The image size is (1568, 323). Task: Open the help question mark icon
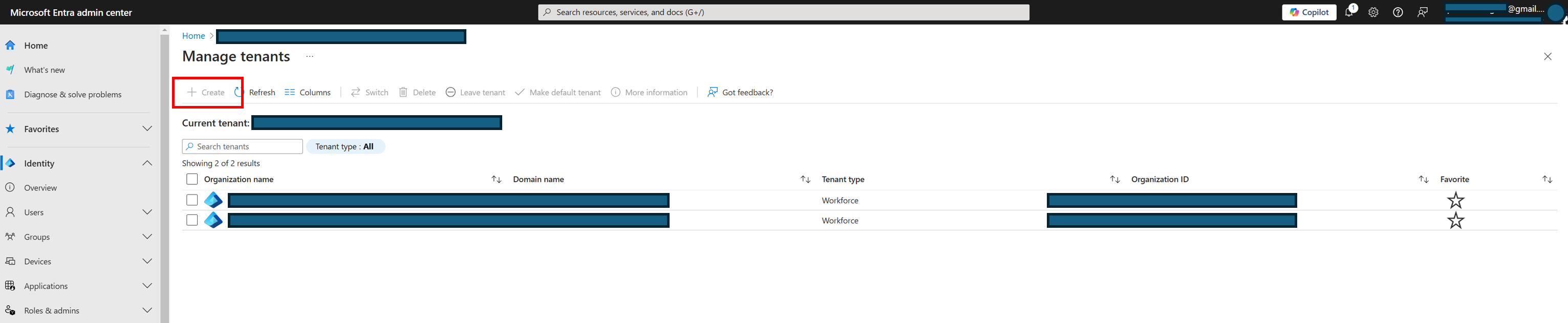[x=1398, y=12]
